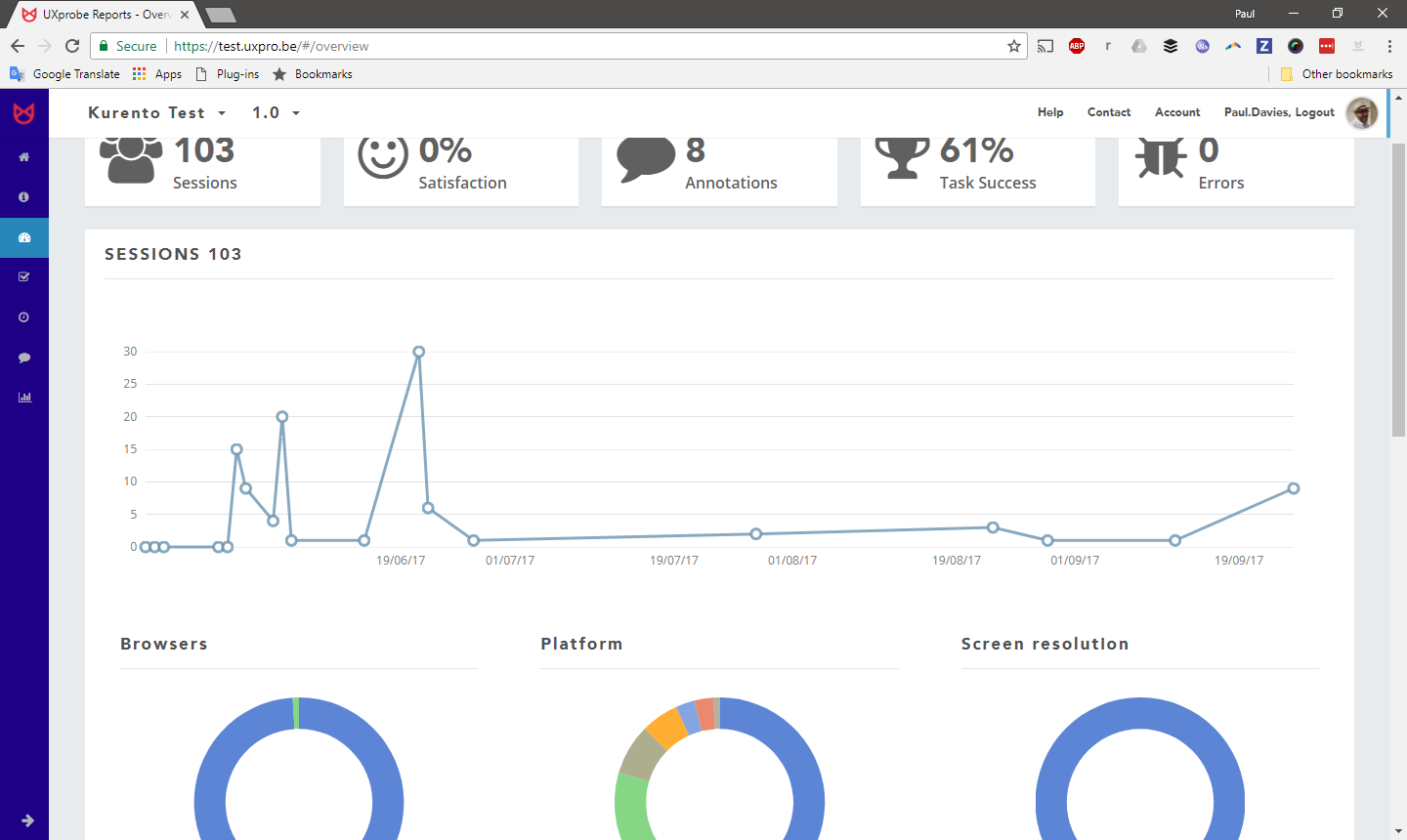Click the SESSIONS 103 chart heading
1407x840 pixels.
point(173,254)
